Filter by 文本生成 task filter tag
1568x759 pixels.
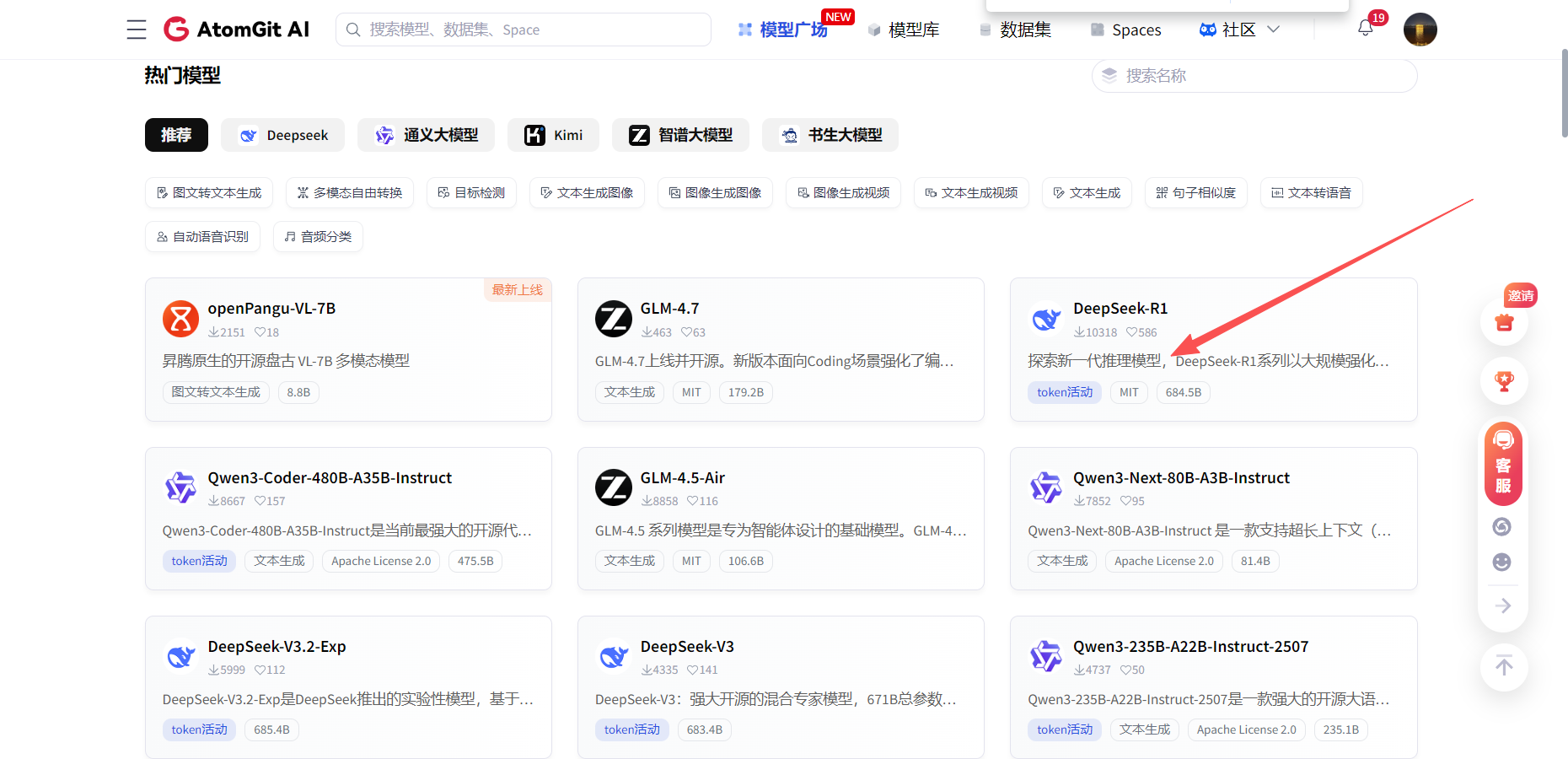pyautogui.click(x=1087, y=193)
